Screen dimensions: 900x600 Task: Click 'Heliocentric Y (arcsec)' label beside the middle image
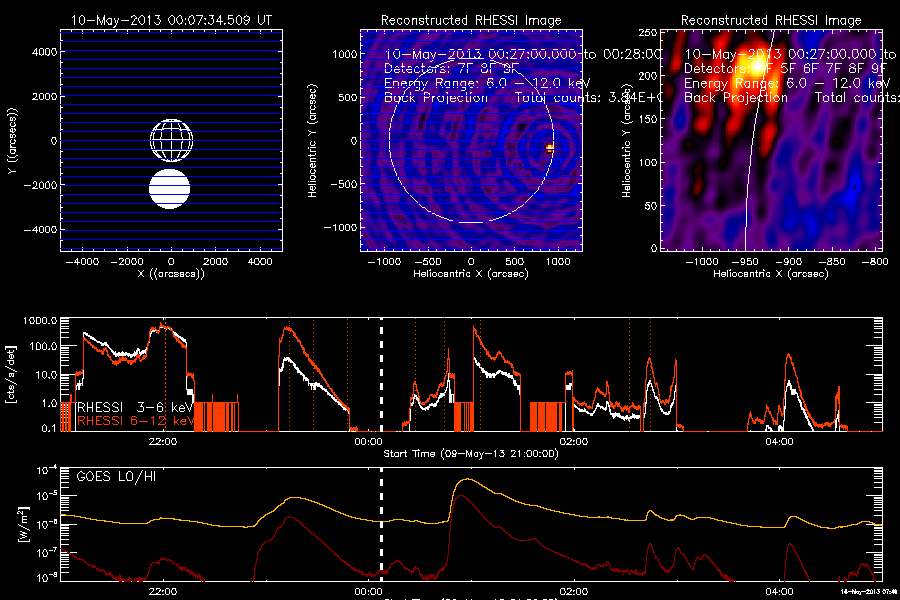pyautogui.click(x=312, y=141)
